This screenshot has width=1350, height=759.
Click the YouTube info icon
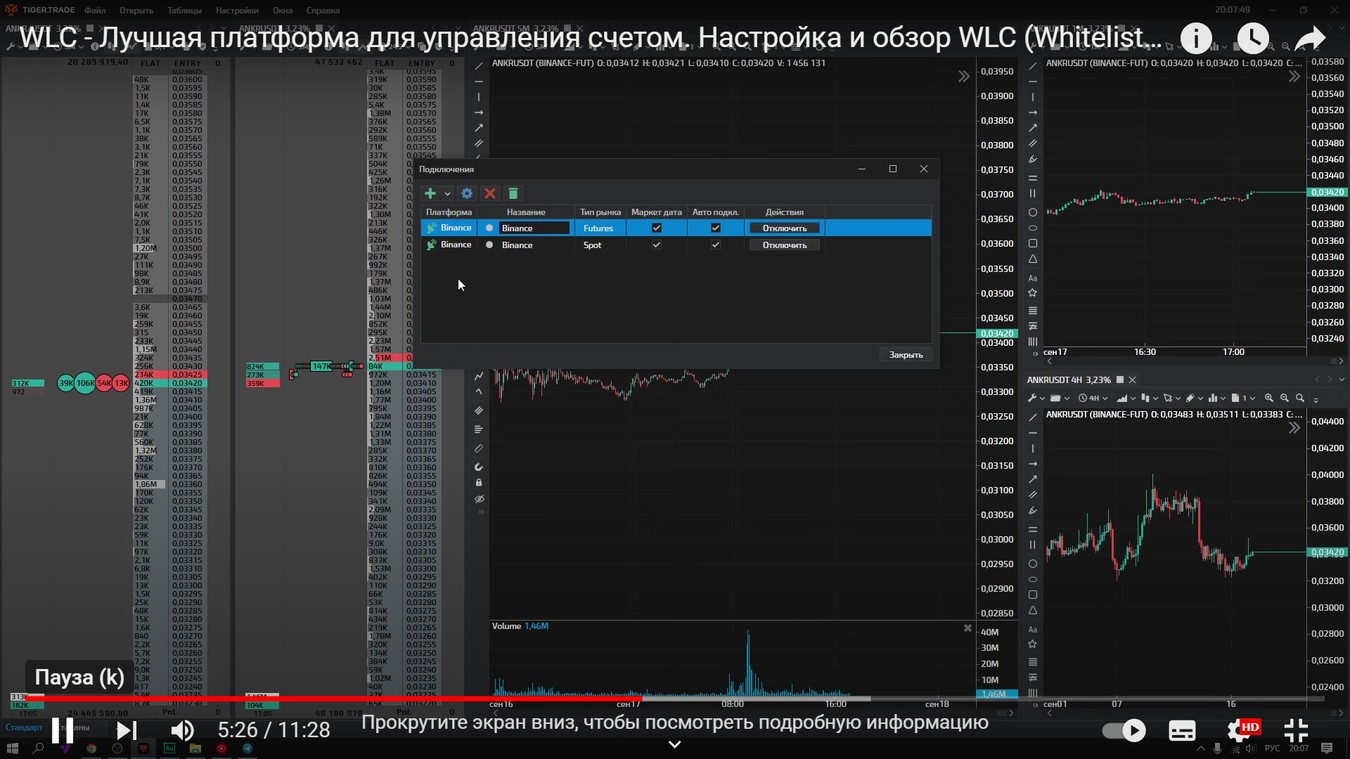click(x=1196, y=39)
